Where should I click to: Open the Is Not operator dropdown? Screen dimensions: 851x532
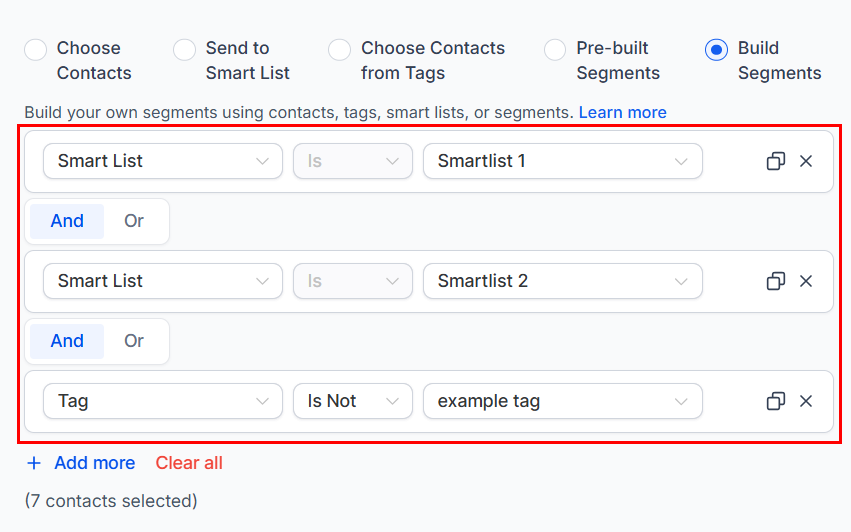point(353,401)
